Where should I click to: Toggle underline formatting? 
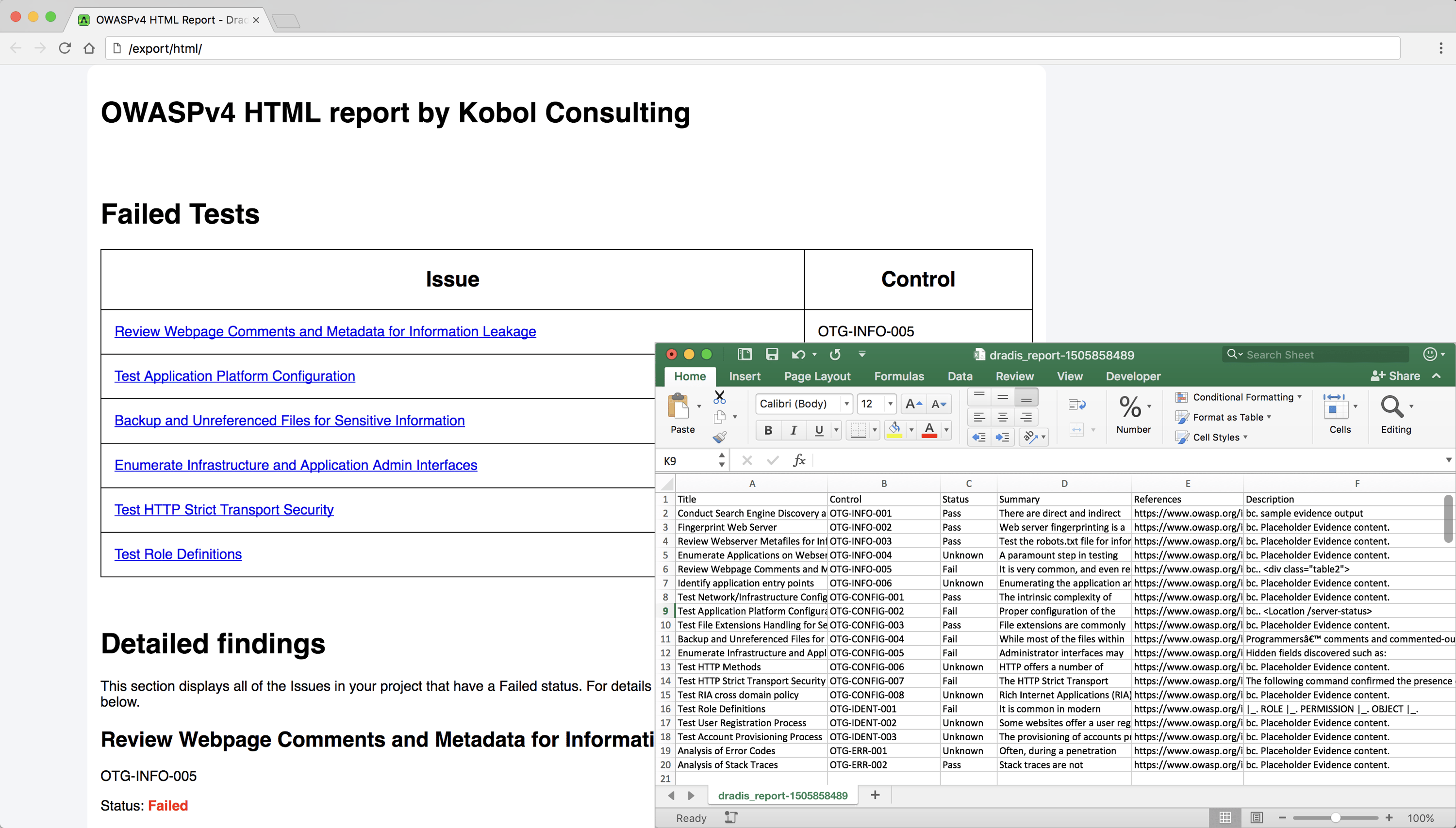[818, 430]
